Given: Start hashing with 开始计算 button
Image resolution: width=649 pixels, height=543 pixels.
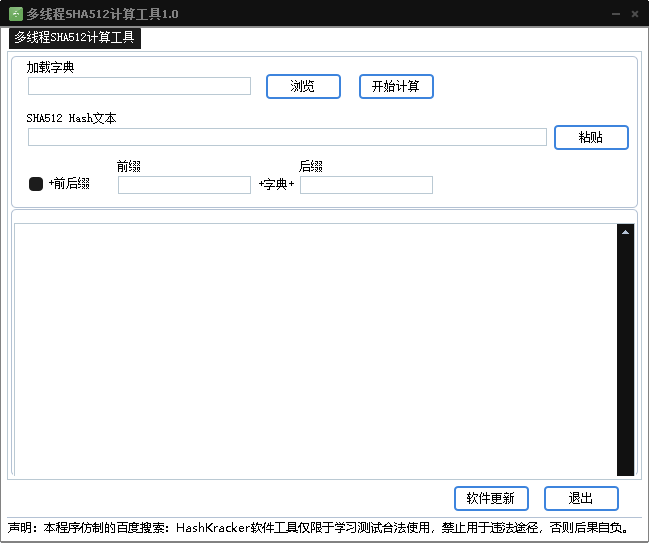Looking at the screenshot, I should [x=396, y=87].
